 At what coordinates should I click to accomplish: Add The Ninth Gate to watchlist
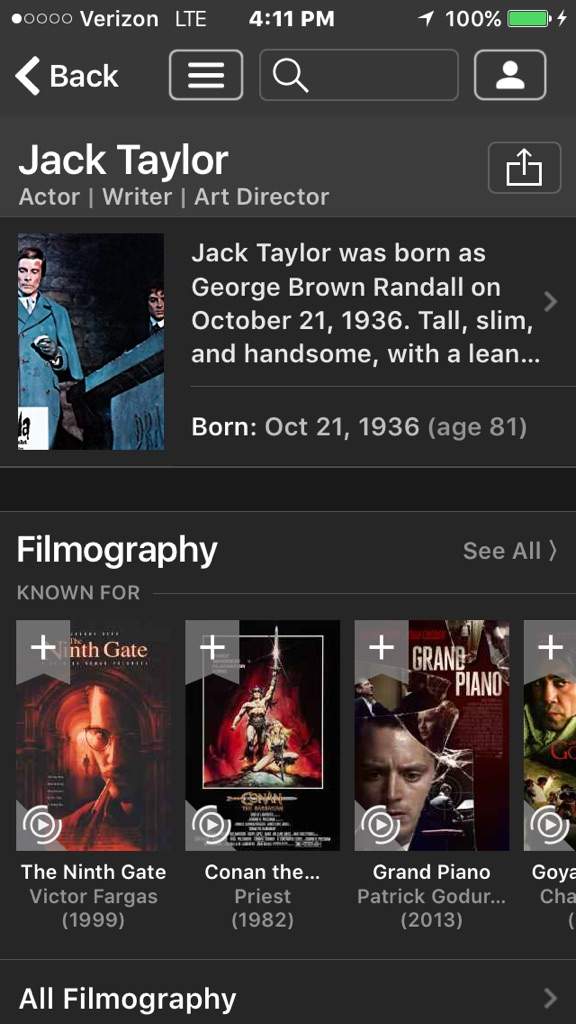[43, 648]
